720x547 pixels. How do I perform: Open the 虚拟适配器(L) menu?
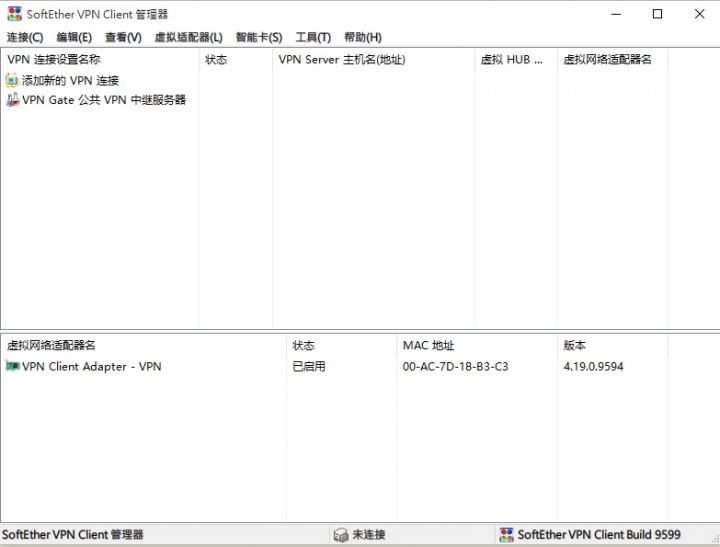tap(188, 37)
